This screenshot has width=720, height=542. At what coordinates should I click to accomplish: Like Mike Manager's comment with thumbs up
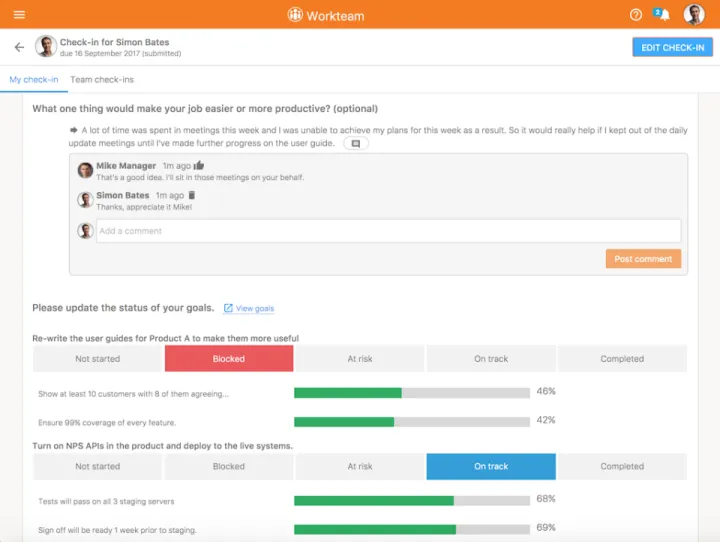(199, 166)
